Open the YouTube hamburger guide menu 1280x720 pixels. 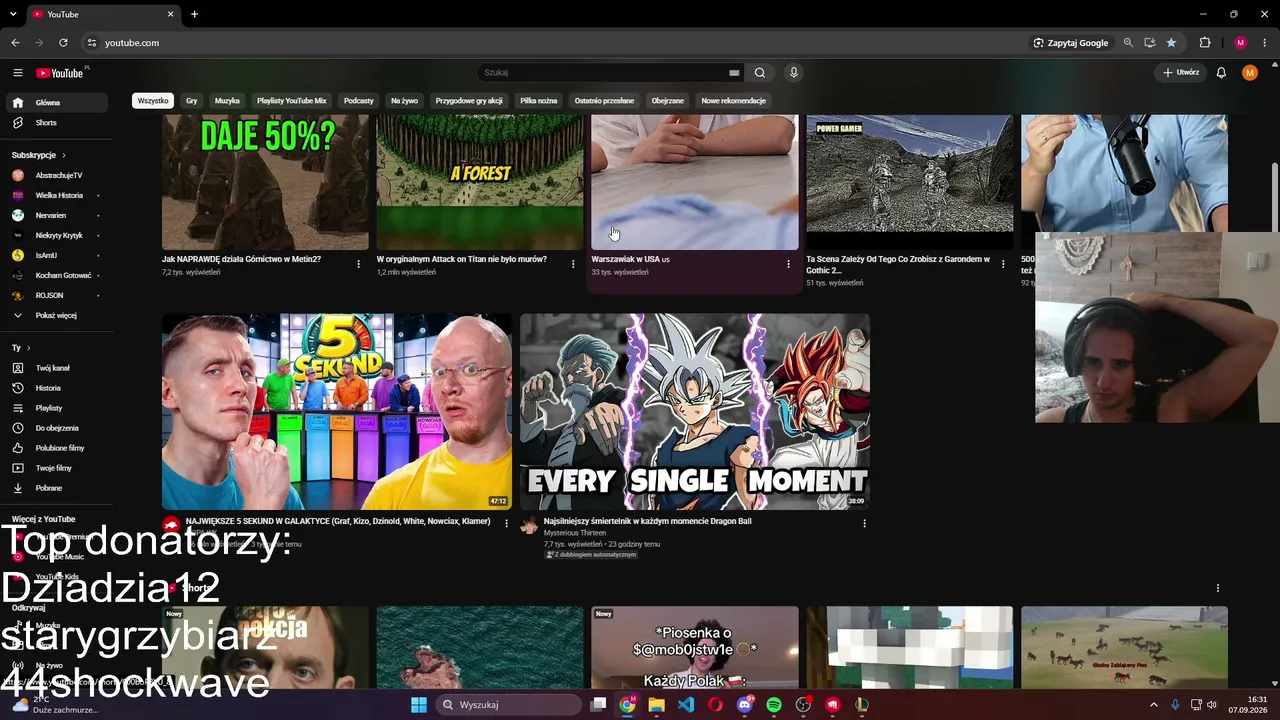[x=17, y=73]
